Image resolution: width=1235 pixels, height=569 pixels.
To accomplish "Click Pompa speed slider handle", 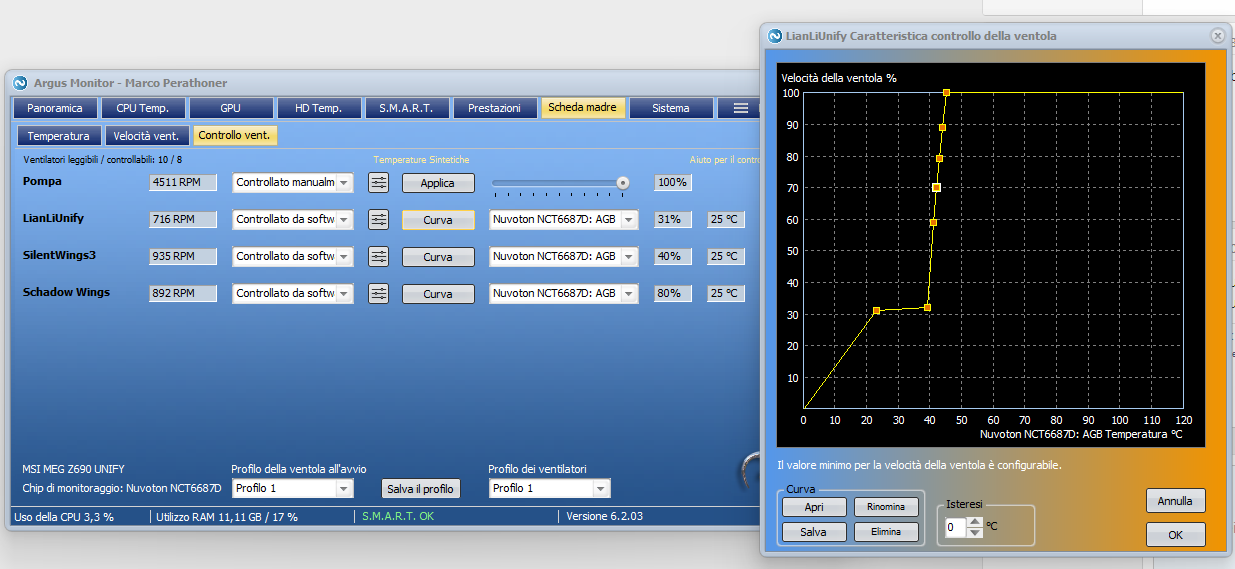I will click(x=623, y=183).
